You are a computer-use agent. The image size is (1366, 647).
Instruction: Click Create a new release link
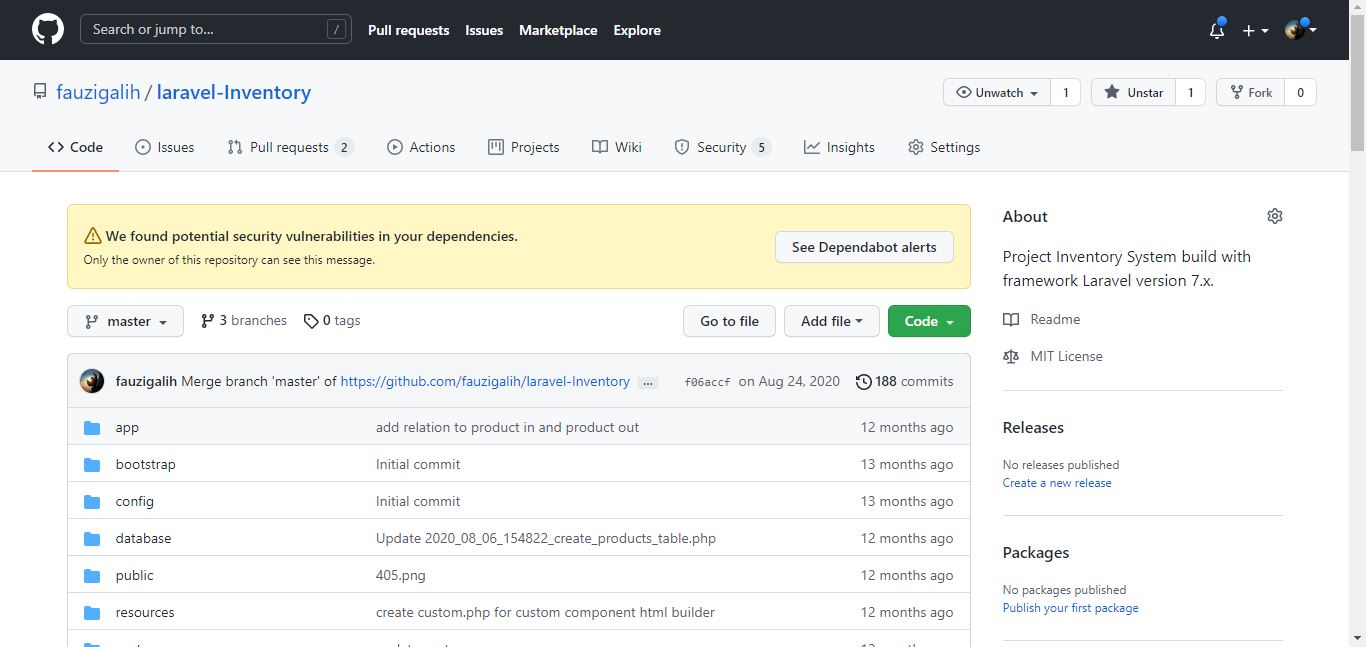coord(1057,483)
